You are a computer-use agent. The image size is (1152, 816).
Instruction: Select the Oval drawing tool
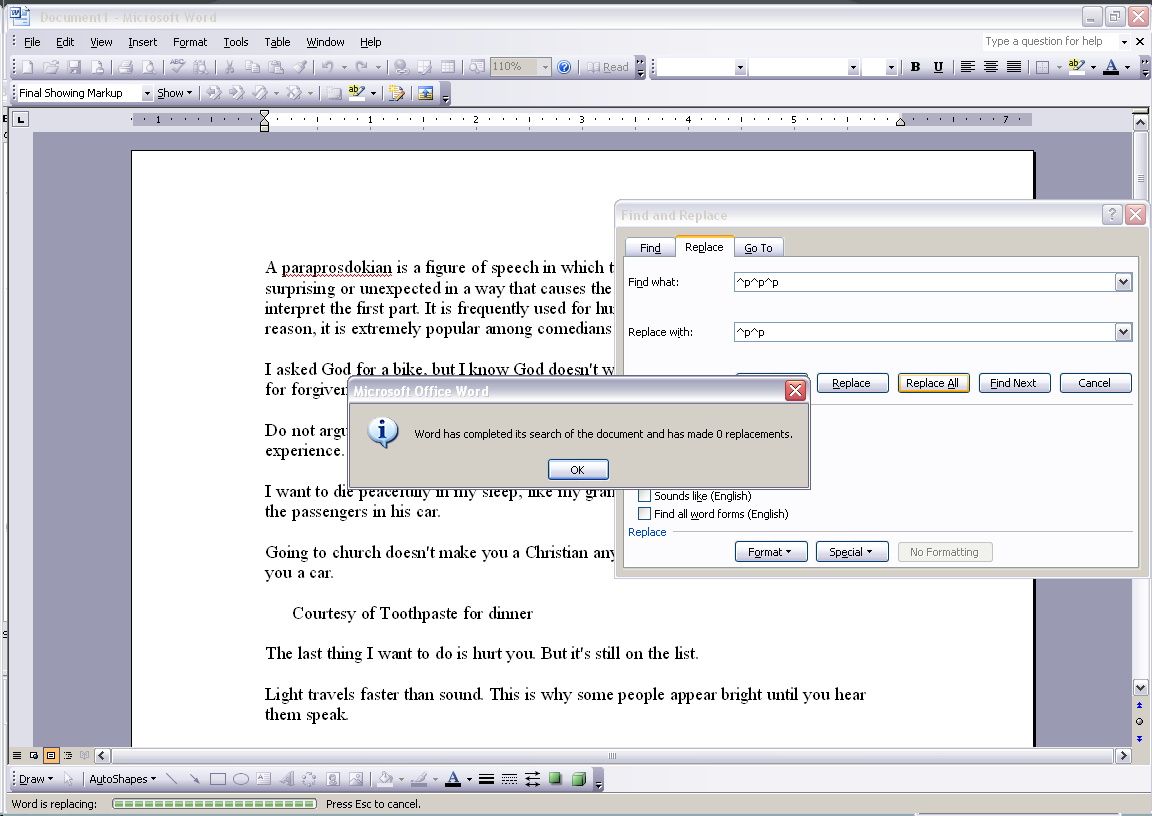click(x=241, y=778)
